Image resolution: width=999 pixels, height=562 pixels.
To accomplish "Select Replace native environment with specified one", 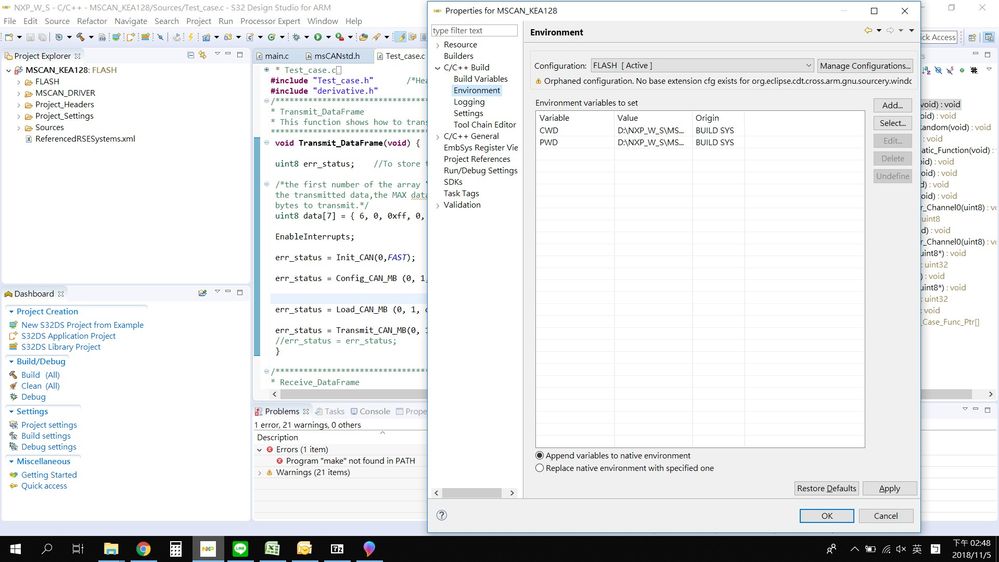I will [540, 468].
